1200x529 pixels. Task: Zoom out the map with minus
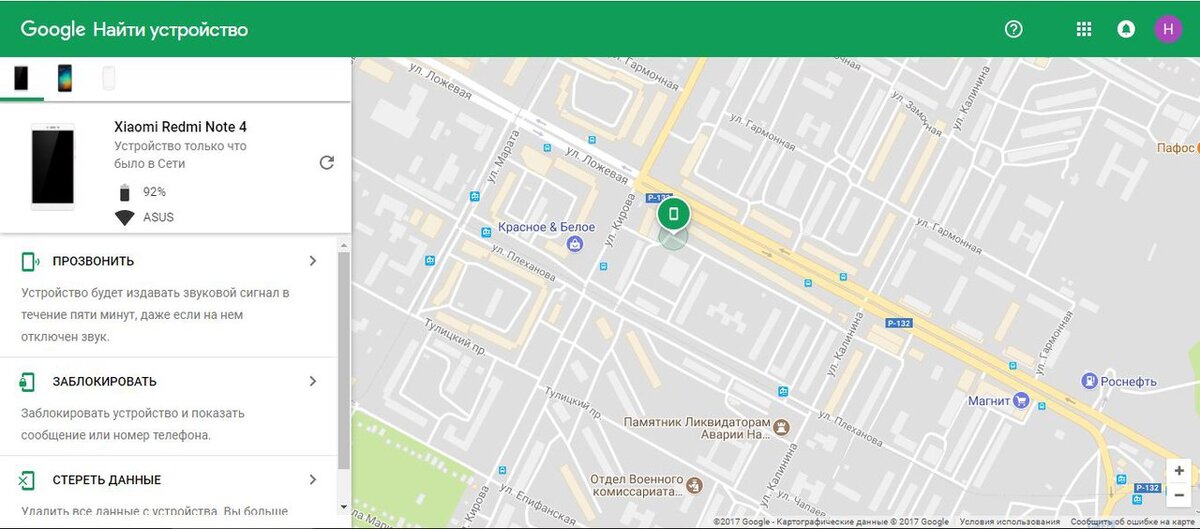pos(1180,495)
